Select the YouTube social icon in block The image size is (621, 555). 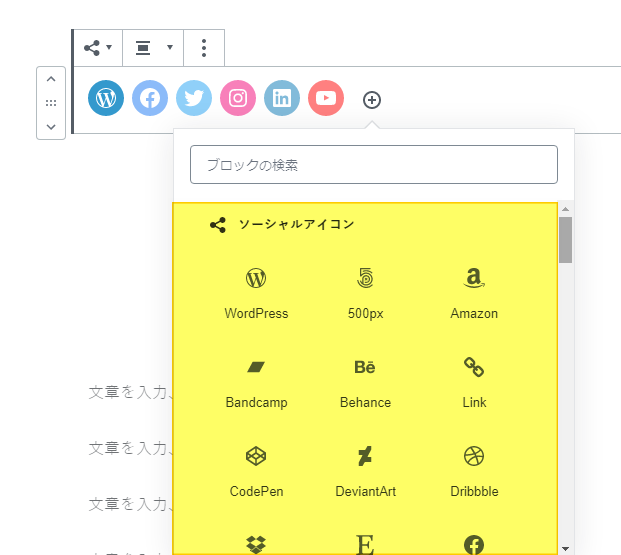326,98
